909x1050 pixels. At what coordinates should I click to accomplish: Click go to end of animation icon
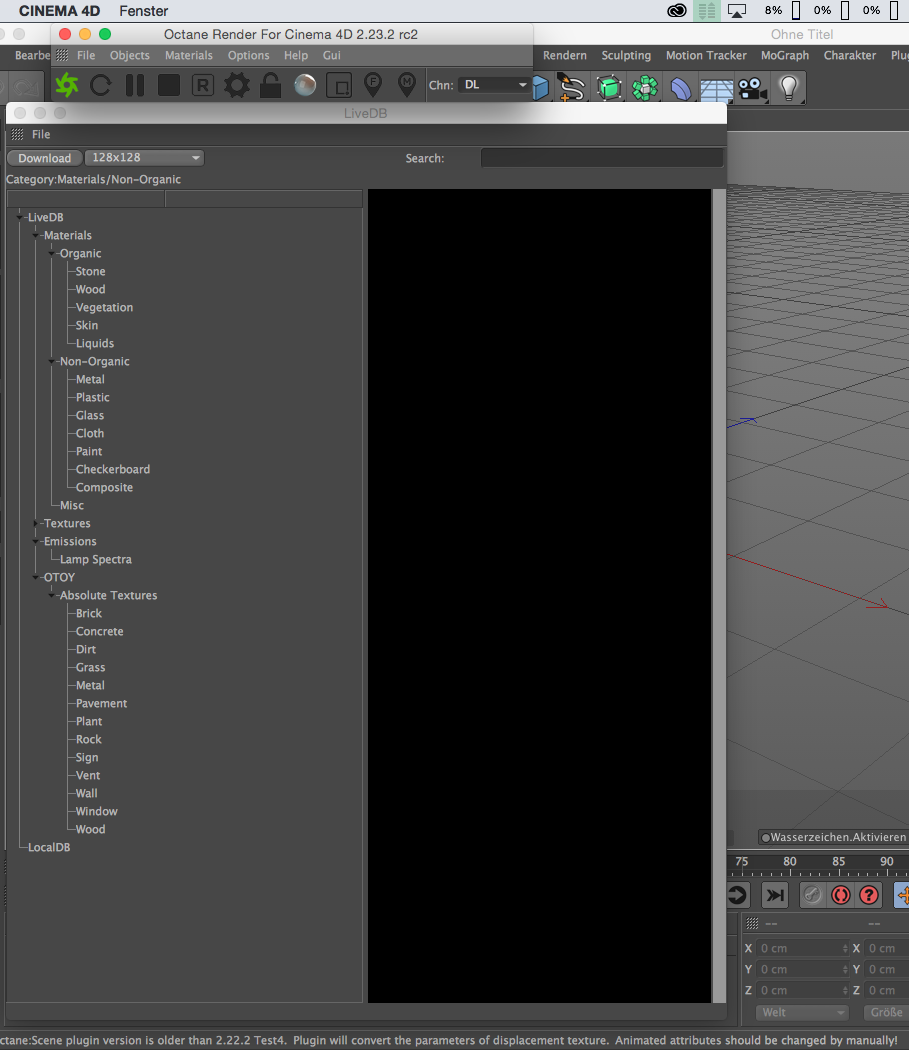[x=775, y=895]
